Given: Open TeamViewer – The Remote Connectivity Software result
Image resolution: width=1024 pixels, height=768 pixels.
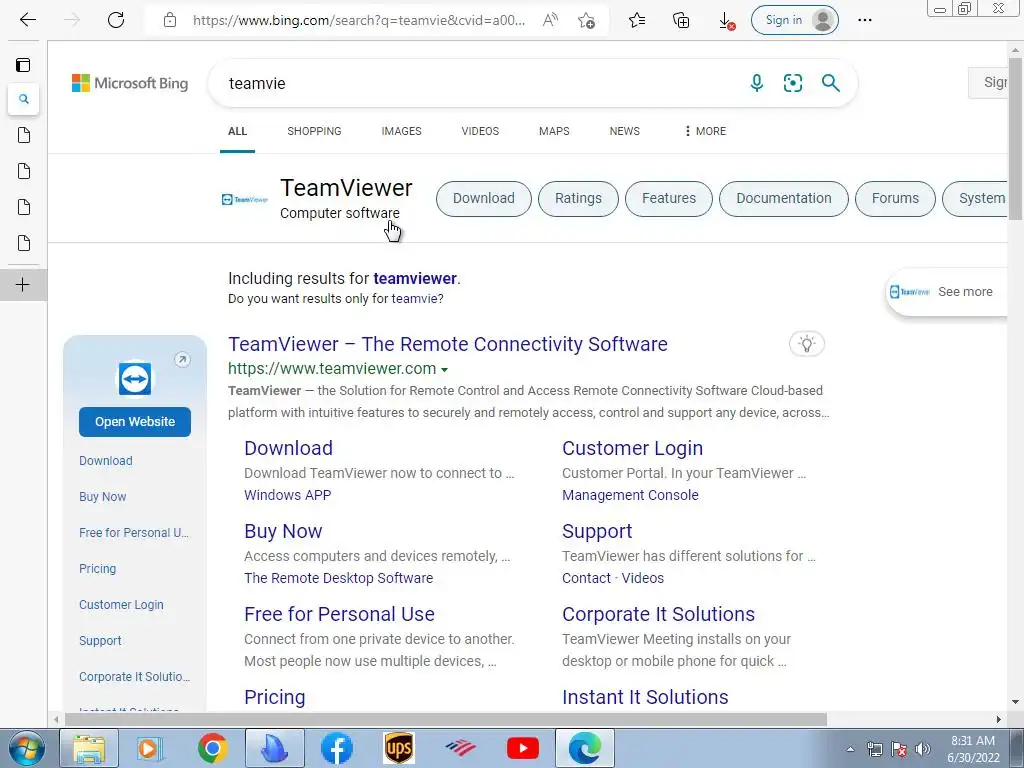Looking at the screenshot, I should (447, 344).
